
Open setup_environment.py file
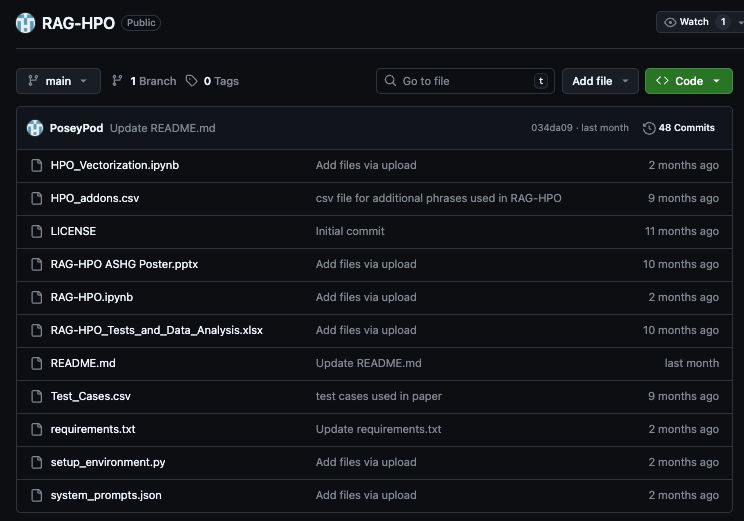(108, 462)
